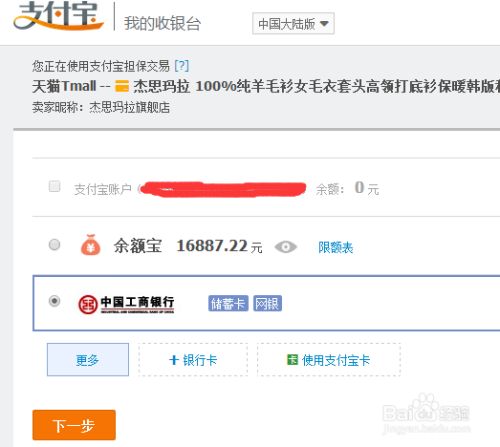Click the dropdown arrow next to 中国大陆版
This screenshot has height=447, width=500.
[324, 24]
